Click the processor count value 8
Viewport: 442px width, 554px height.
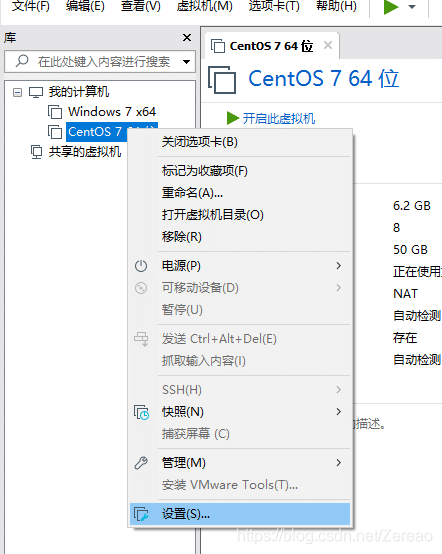pyautogui.click(x=396, y=228)
